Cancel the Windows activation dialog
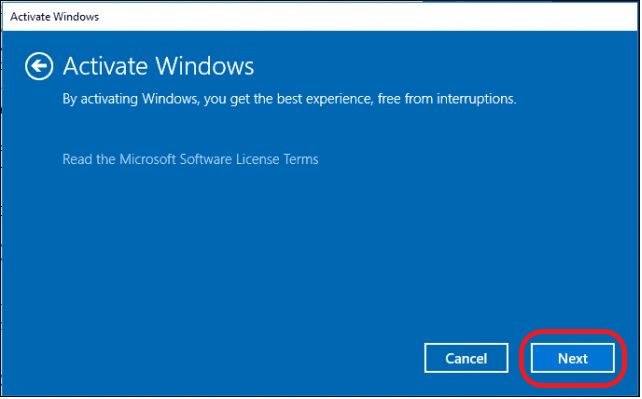This screenshot has width=642, height=399. (x=466, y=358)
